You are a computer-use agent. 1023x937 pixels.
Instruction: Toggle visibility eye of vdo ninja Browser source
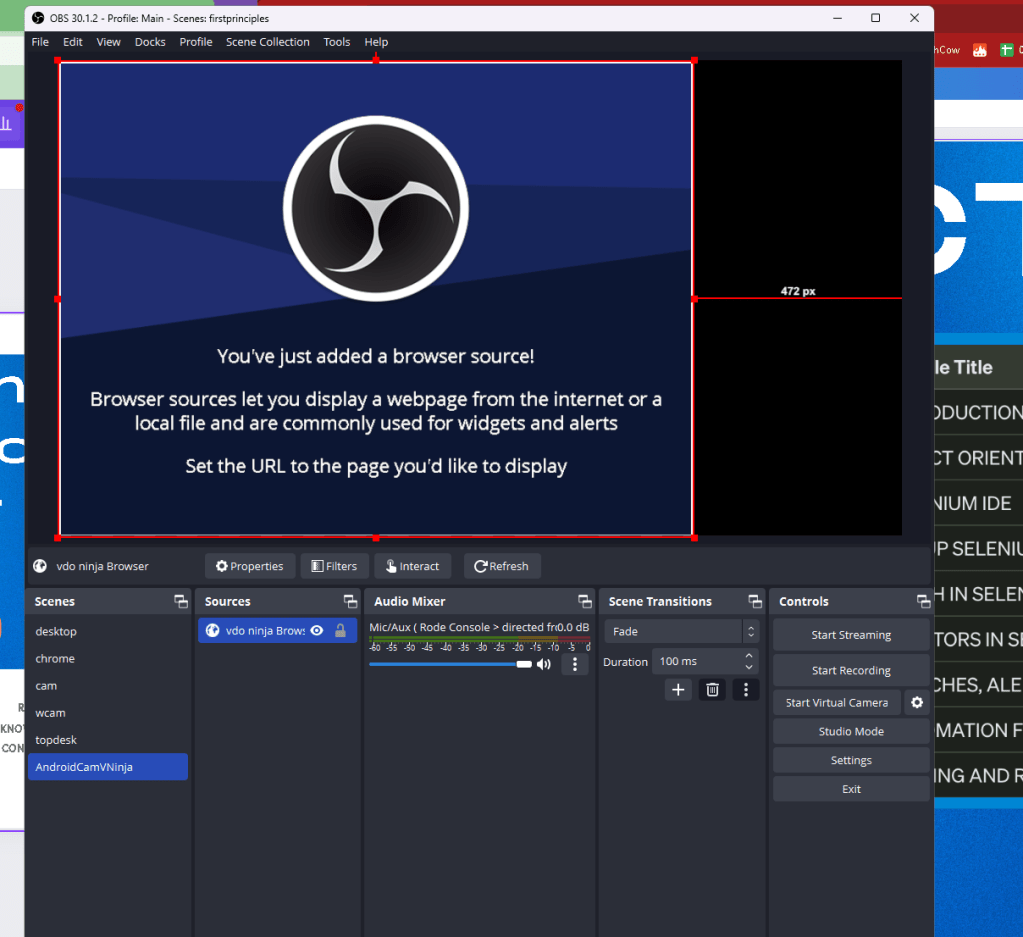(317, 630)
